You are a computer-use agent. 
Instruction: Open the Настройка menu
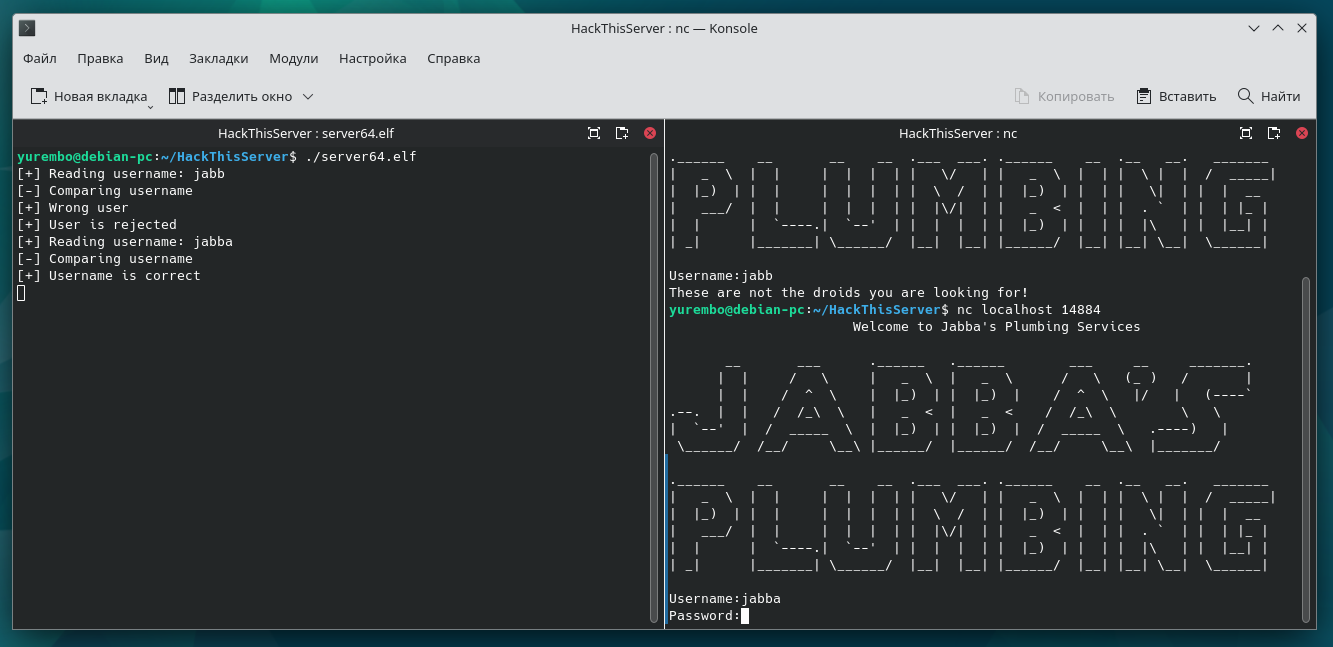[372, 58]
